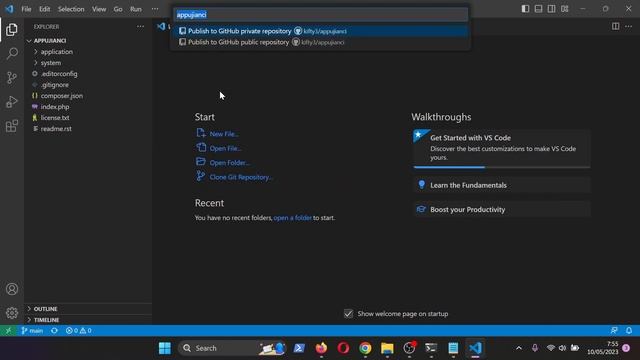Image resolution: width=640 pixels, height=360 pixels.
Task: Show hidden icons in system tray
Action: (x=519, y=348)
